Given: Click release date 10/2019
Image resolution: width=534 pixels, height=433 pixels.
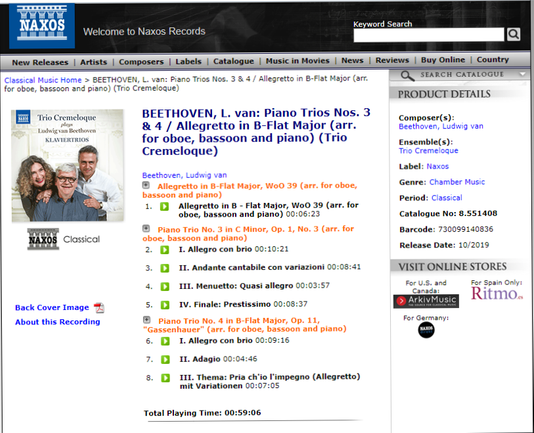Looking at the screenshot, I should pos(474,245).
